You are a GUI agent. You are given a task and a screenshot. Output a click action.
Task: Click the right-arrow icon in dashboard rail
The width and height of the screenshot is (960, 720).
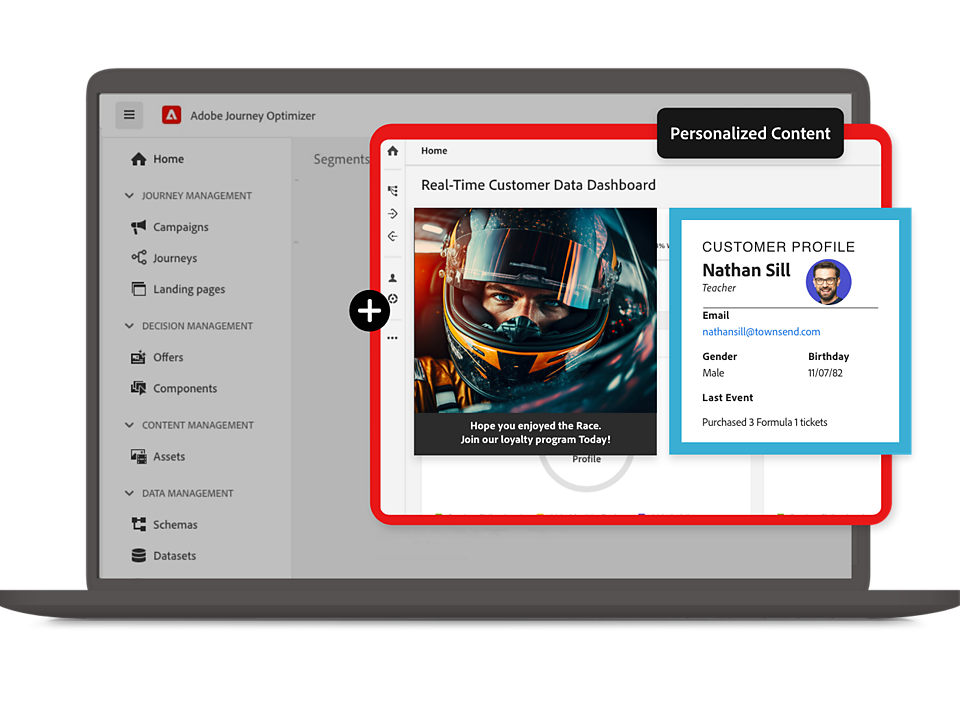pos(393,214)
